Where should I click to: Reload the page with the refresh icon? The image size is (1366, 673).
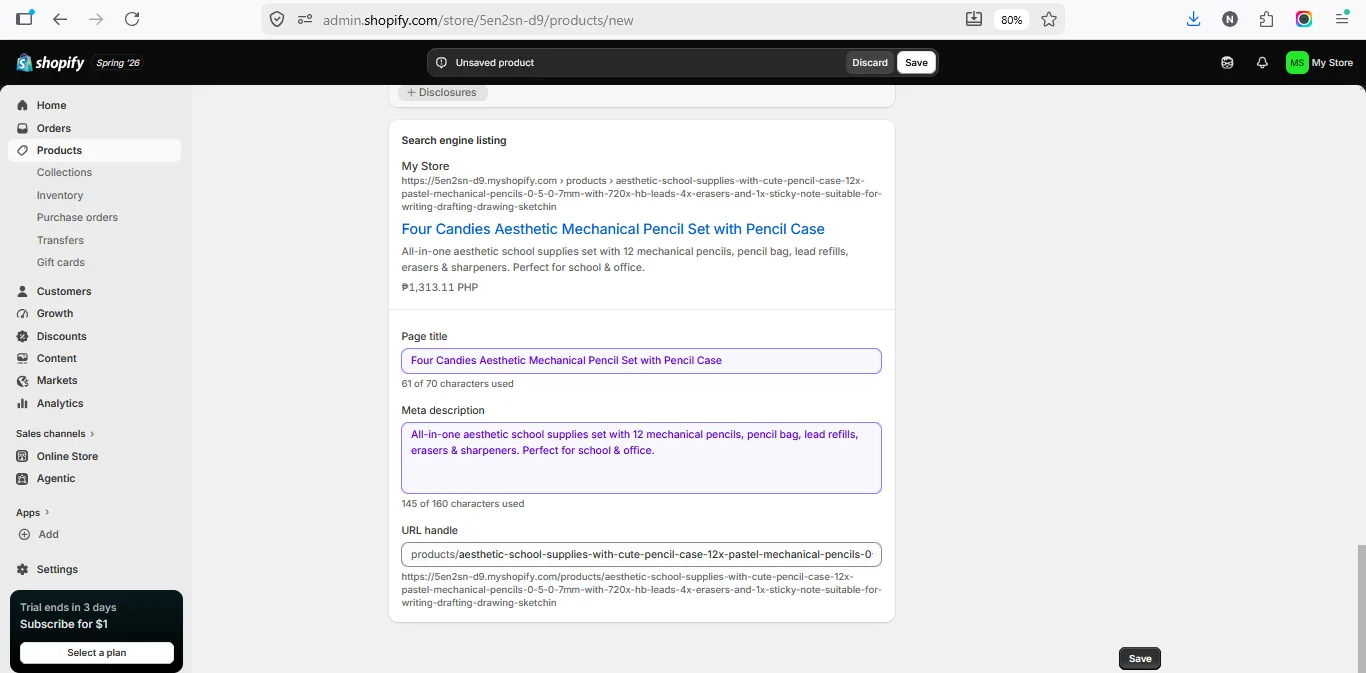tap(132, 19)
